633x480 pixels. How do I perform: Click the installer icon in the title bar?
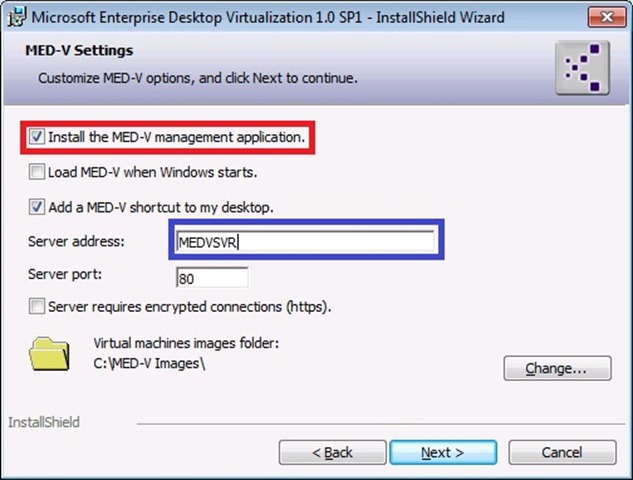(x=15, y=16)
